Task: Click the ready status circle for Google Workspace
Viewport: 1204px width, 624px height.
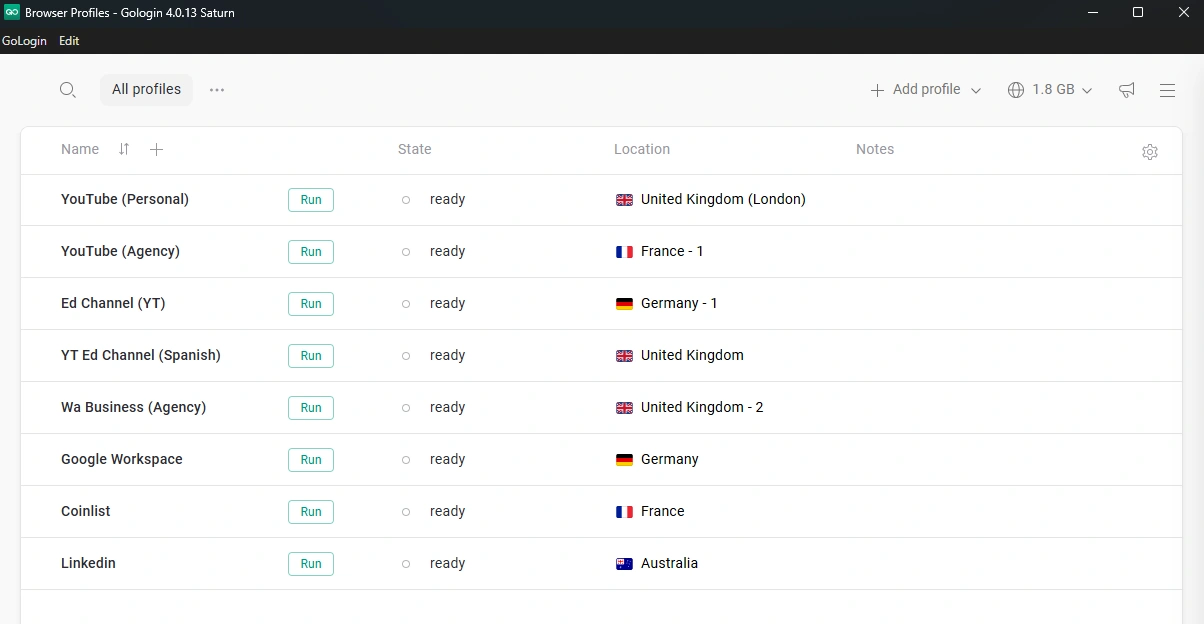Action: click(x=406, y=460)
